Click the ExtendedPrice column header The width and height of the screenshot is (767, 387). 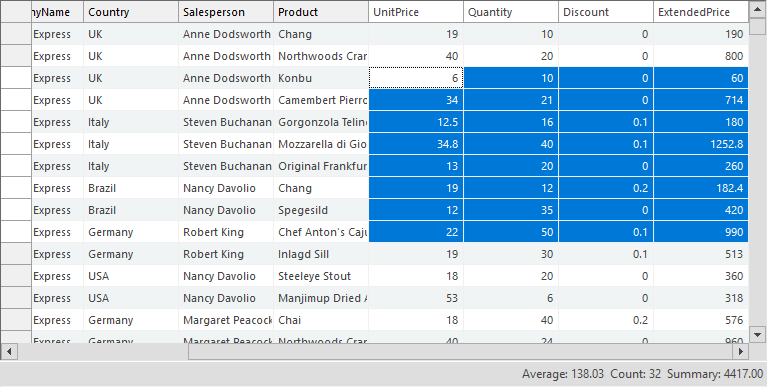[700, 12]
